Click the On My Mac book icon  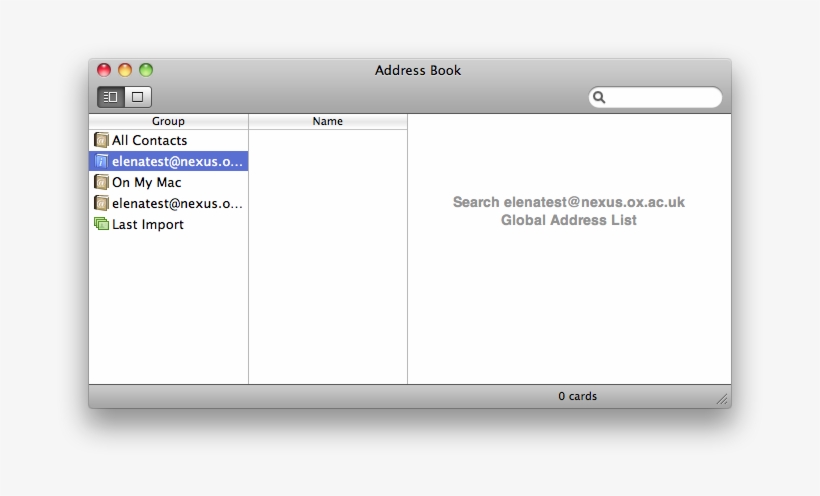tap(101, 182)
